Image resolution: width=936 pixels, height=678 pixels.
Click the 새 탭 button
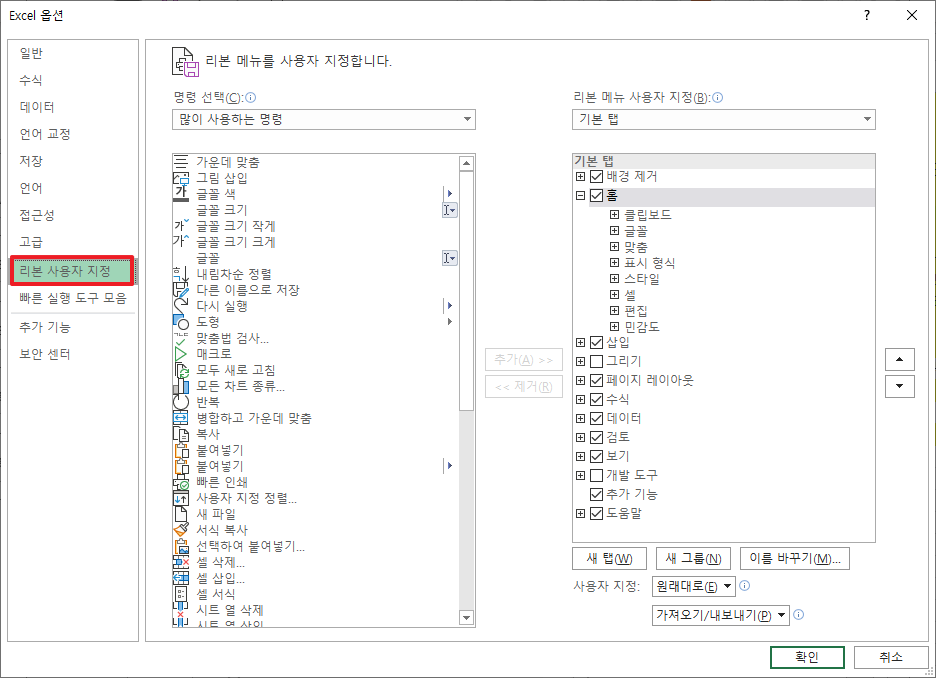(609, 559)
